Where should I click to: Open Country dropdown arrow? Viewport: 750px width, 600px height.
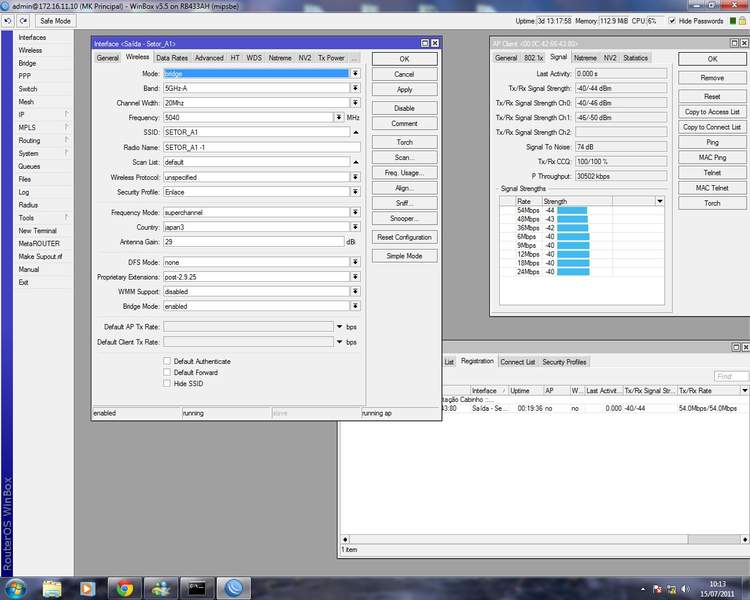(x=355, y=227)
